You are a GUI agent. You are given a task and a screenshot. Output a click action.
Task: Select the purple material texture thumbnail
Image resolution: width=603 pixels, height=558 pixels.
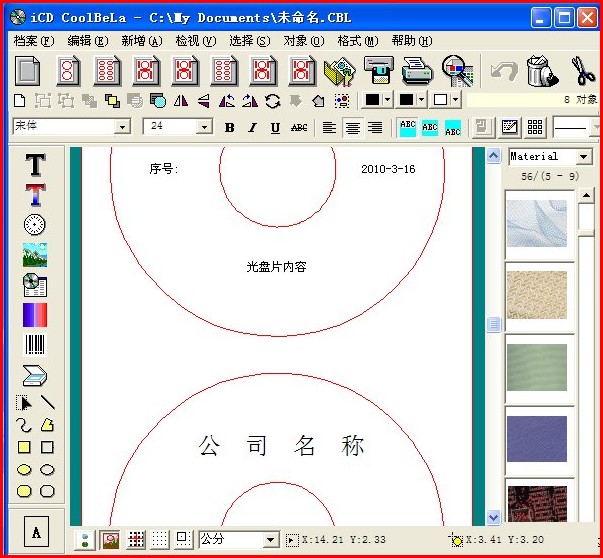537,439
